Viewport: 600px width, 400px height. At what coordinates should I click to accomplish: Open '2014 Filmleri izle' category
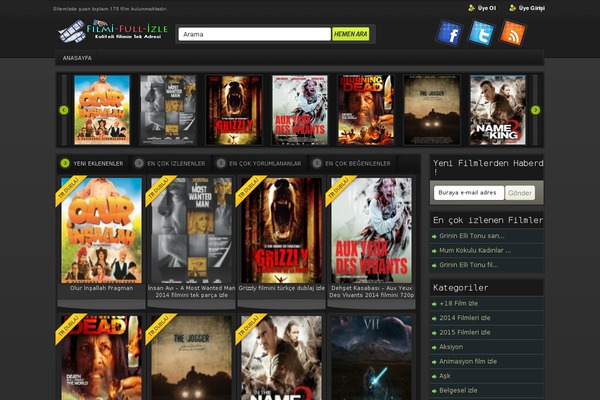click(x=465, y=318)
